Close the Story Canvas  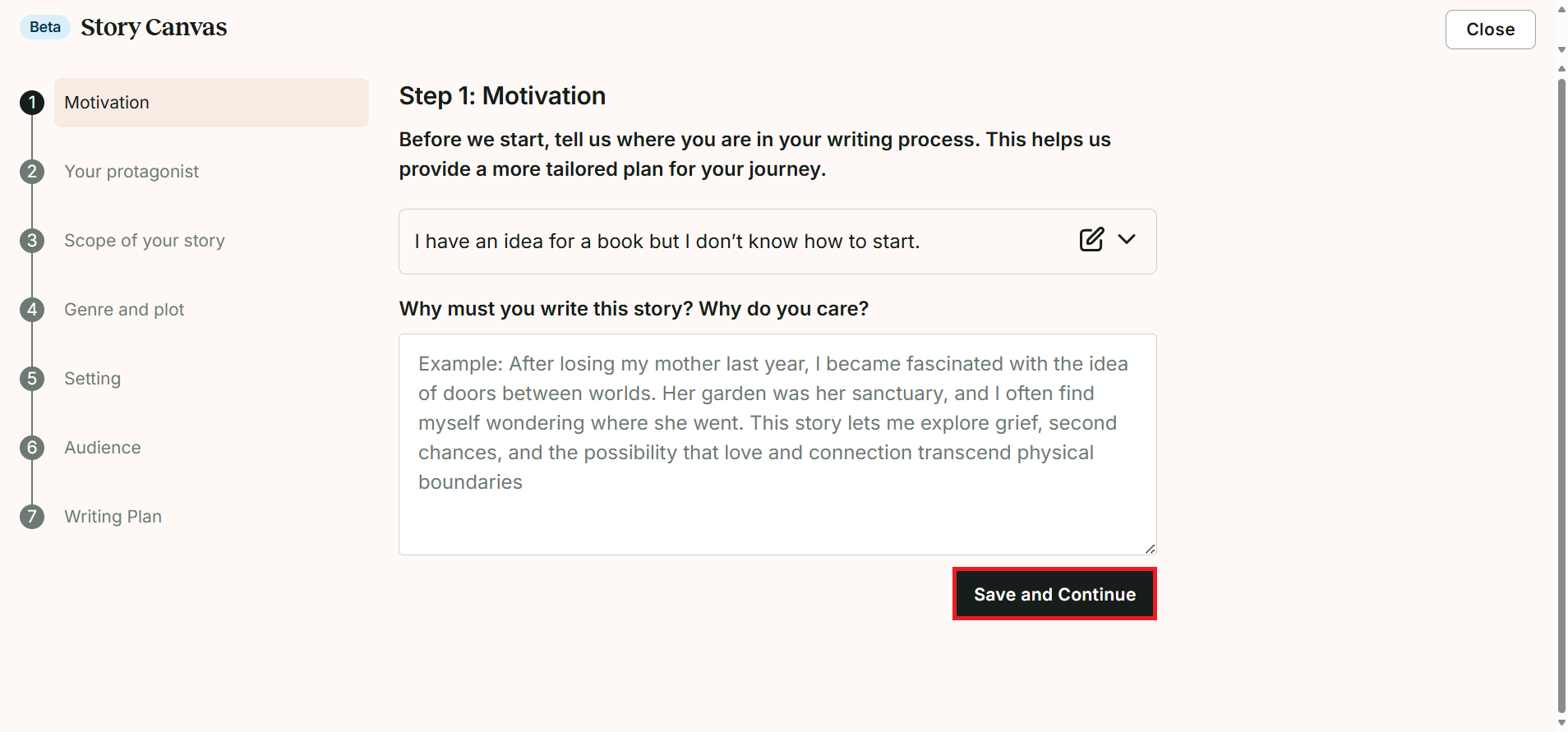point(1490,30)
